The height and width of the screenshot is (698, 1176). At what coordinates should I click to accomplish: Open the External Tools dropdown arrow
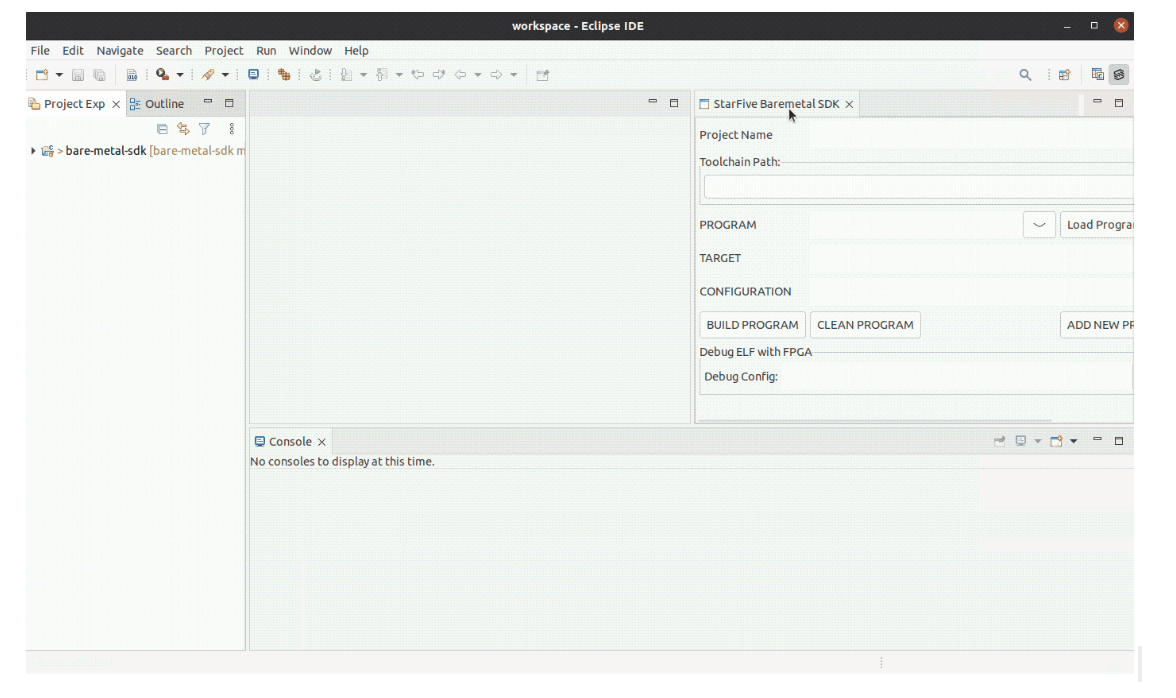[x=180, y=75]
